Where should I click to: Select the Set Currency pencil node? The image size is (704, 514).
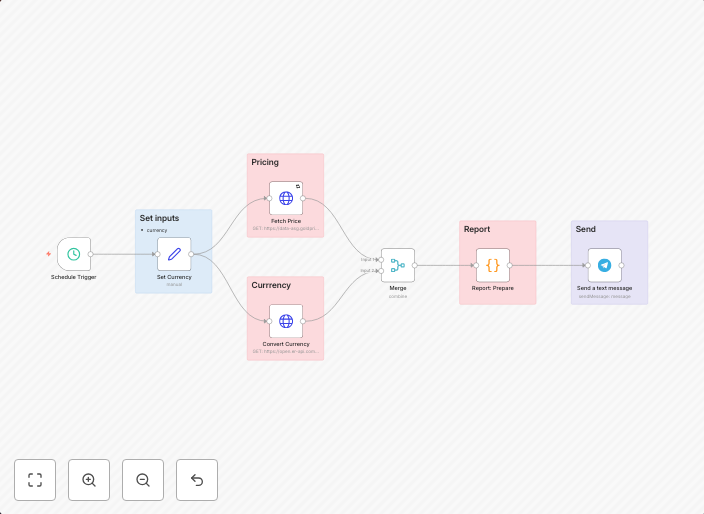pos(174,254)
